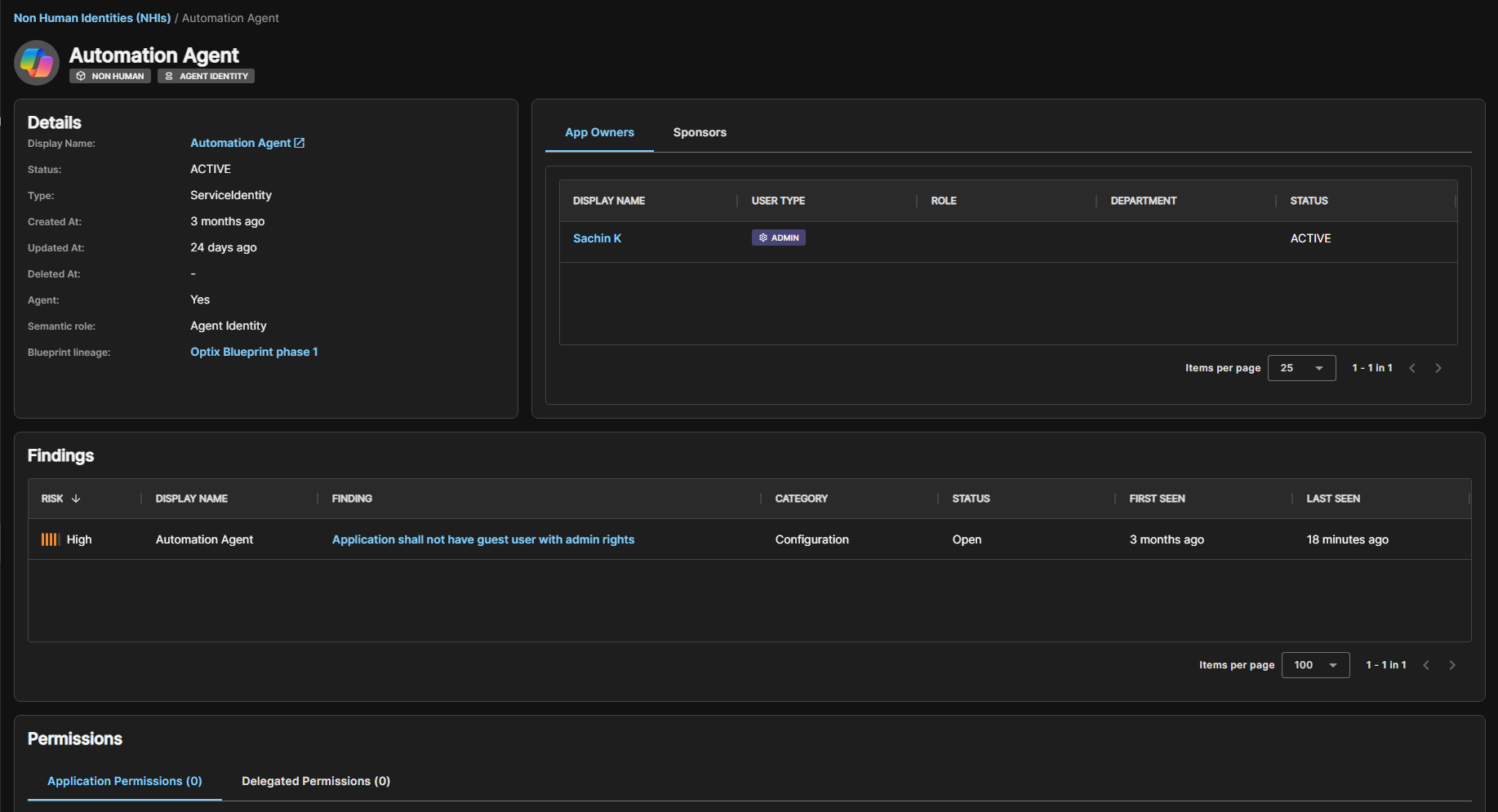Click the DEPARTMENT column header
Screen dimensions: 1498x812
(x=1144, y=201)
